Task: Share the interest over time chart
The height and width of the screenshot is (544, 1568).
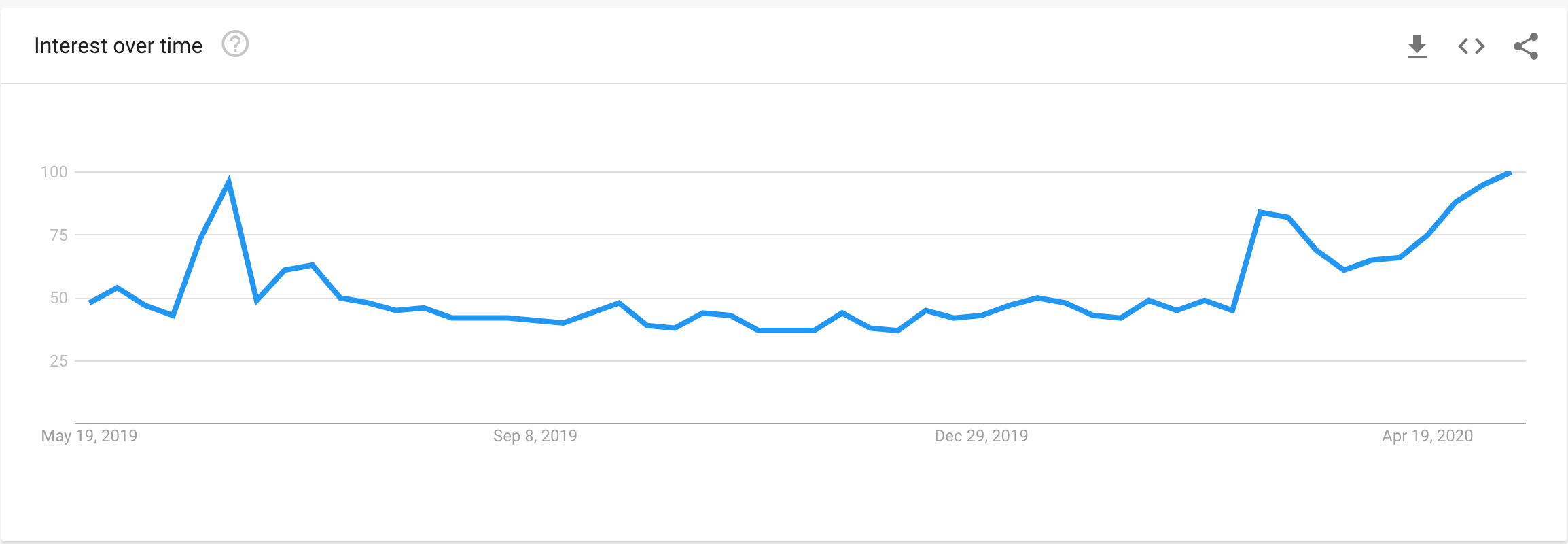Action: pos(1525,46)
